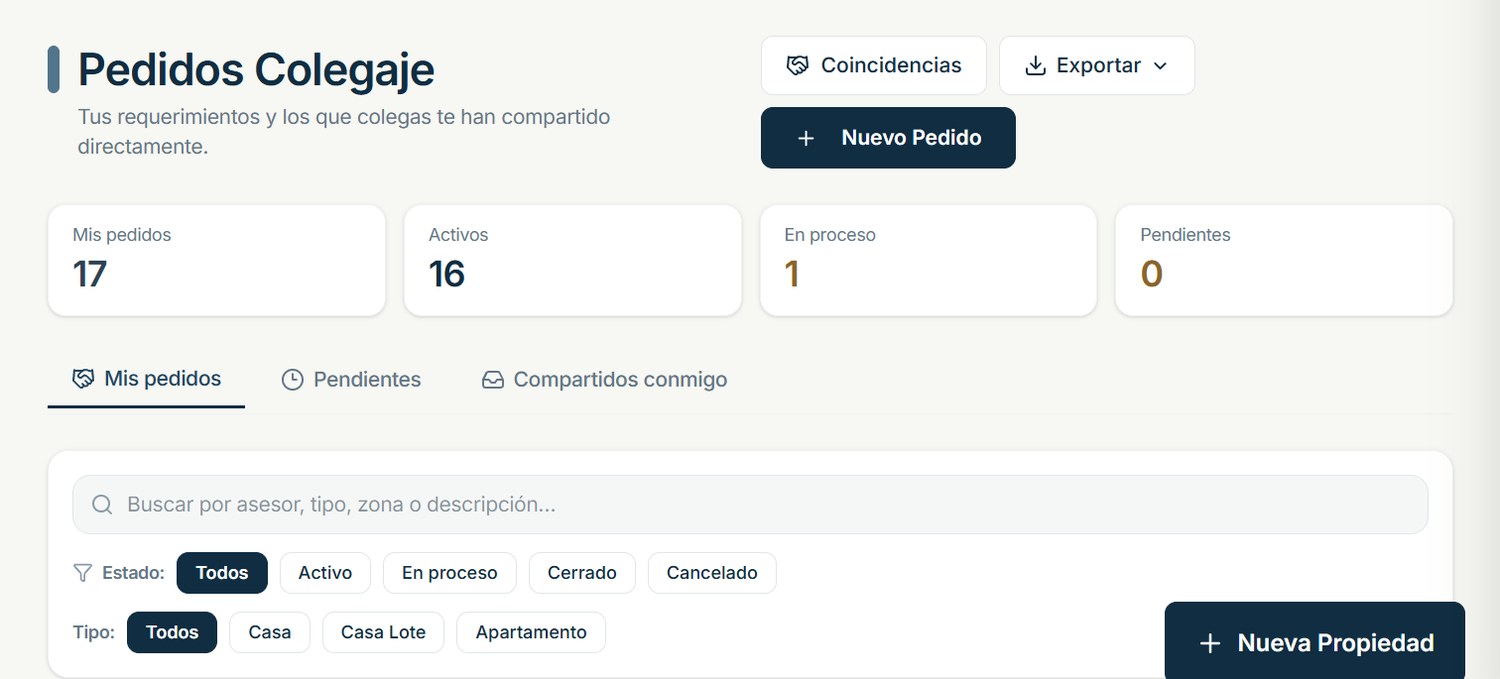Click the number 17 under Mis pedidos
Screen dimensions: 1500x679
(x=90, y=274)
